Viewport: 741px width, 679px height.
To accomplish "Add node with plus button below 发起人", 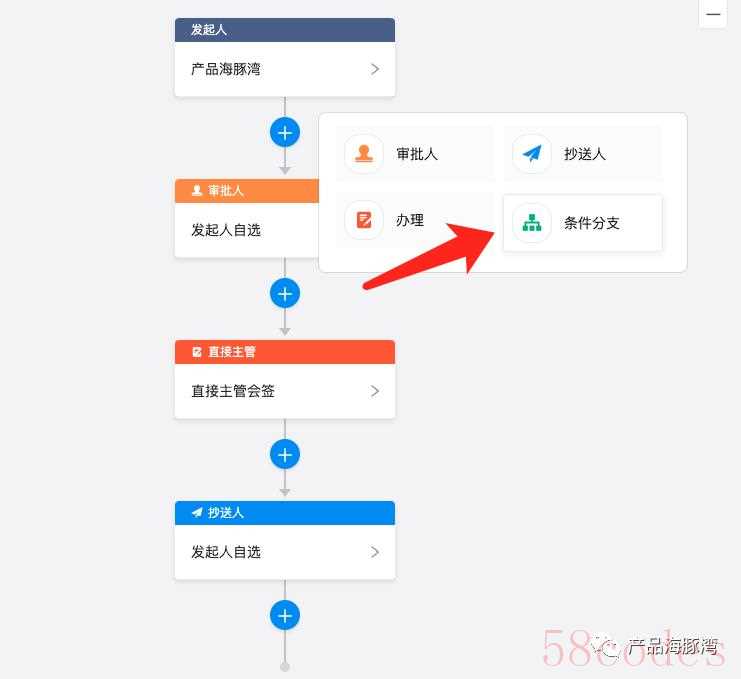I will [x=284, y=133].
